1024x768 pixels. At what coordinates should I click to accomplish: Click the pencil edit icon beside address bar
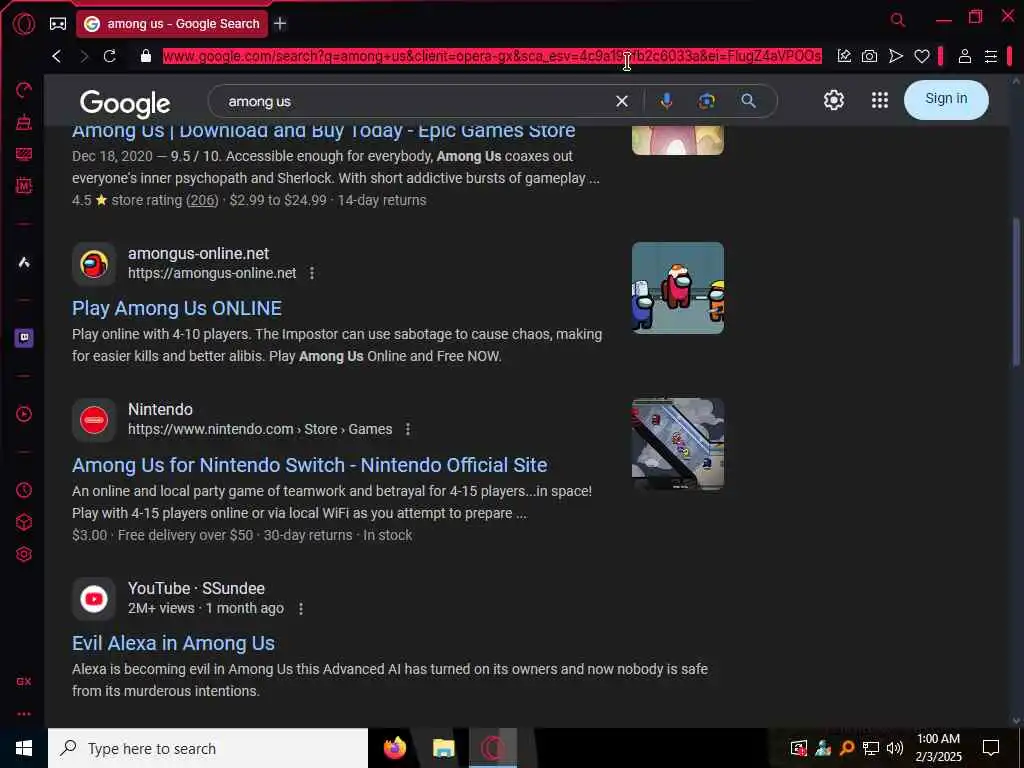[844, 56]
